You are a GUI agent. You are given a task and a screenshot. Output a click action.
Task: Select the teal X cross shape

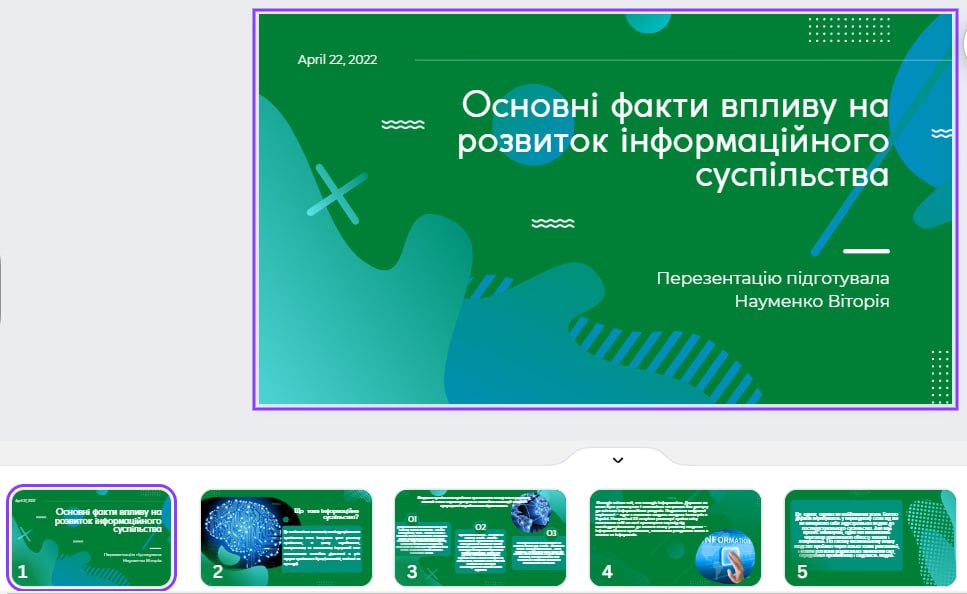tap(337, 194)
